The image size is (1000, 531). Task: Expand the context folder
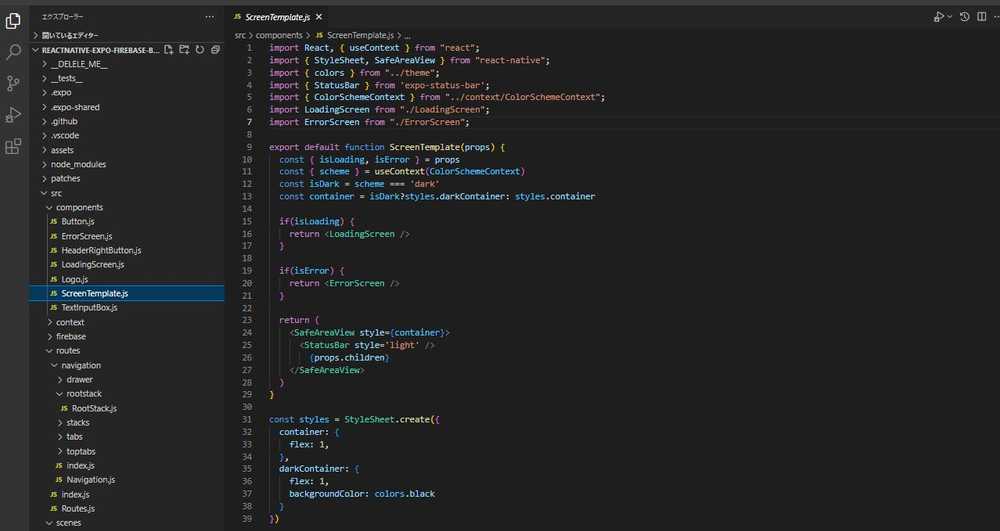pos(128,323)
